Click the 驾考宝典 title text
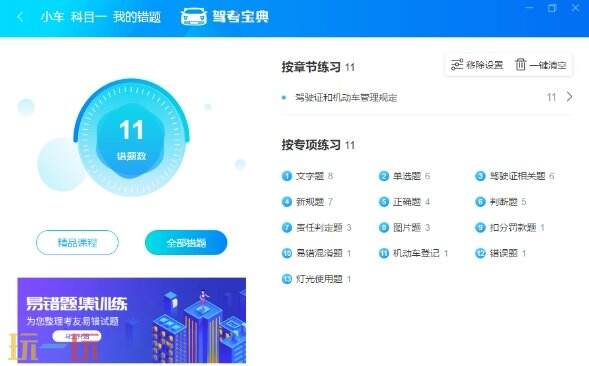 coord(240,17)
